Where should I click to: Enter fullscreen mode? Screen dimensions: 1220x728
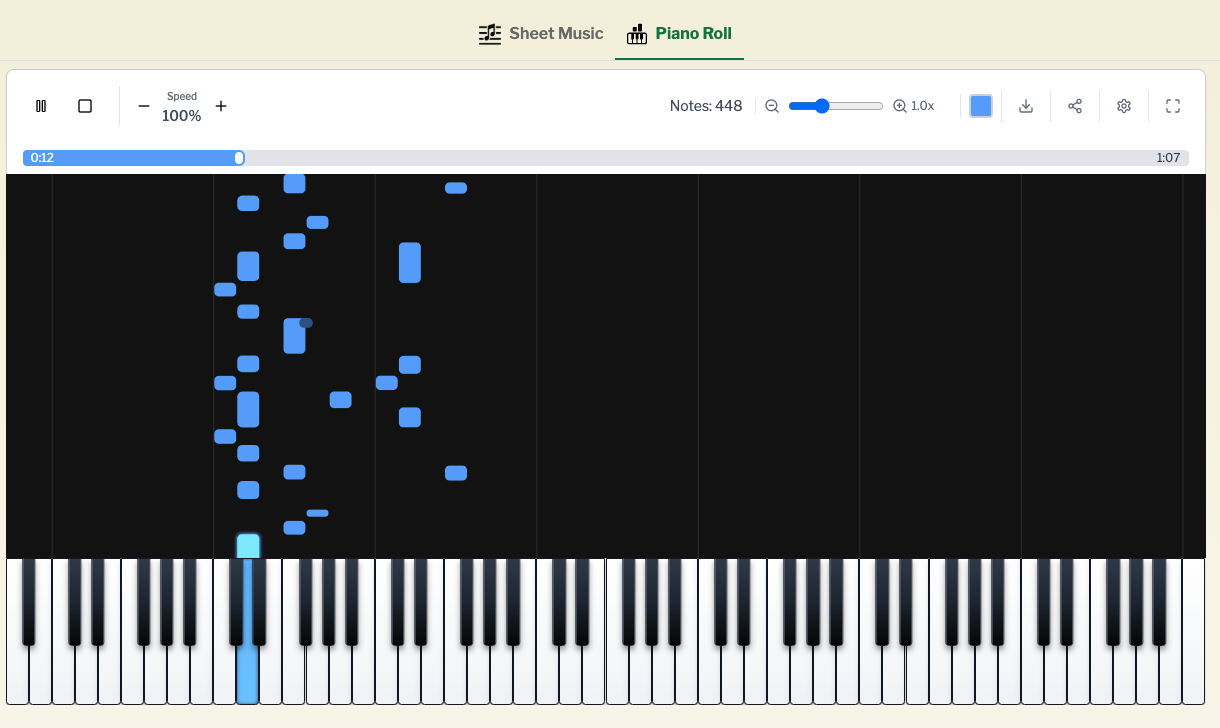1173,106
